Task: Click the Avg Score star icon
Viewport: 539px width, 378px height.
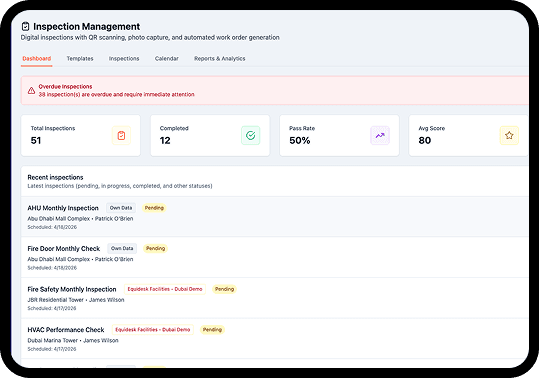Action: pyautogui.click(x=509, y=135)
